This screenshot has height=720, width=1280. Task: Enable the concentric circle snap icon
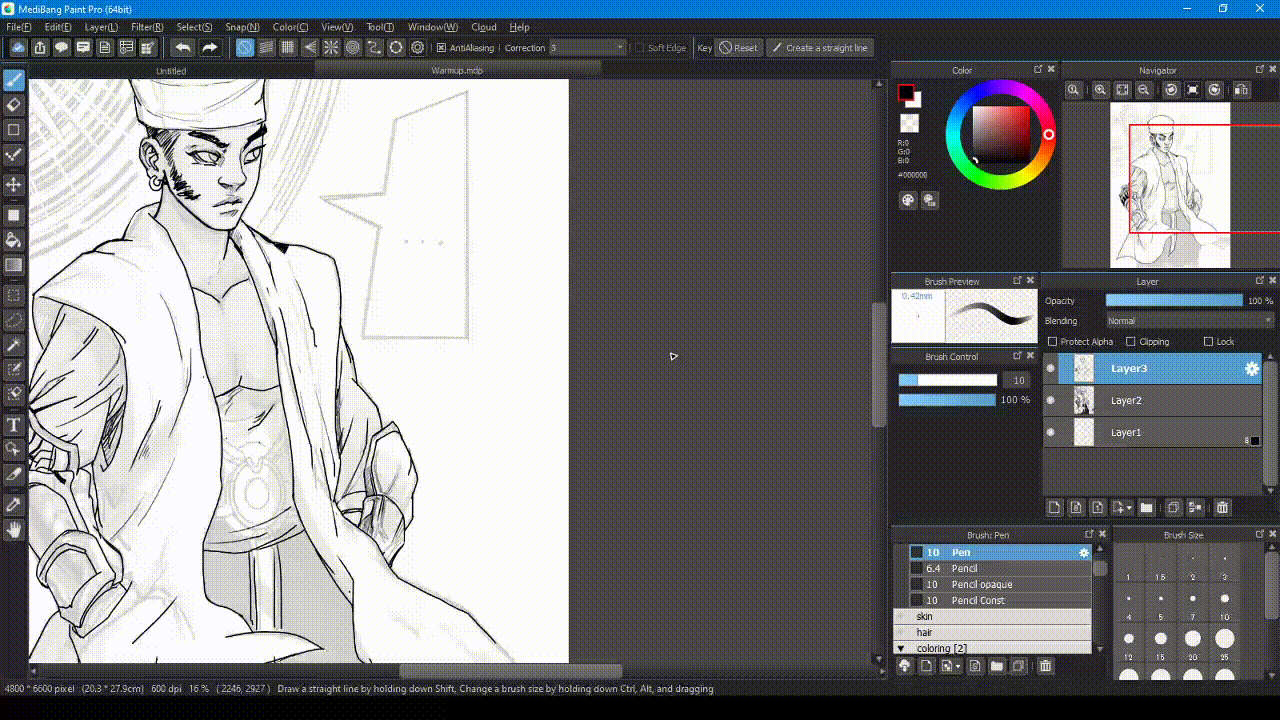[x=353, y=47]
